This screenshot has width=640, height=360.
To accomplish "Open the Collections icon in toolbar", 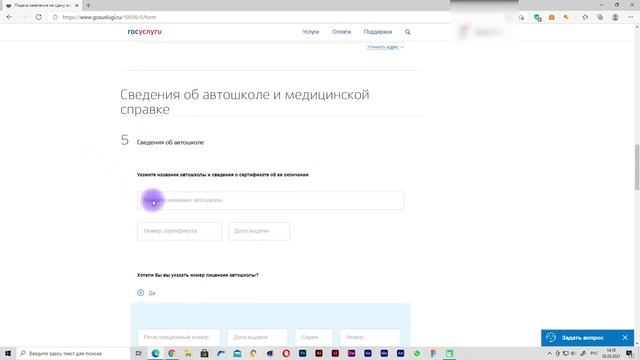I will pyautogui.click(x=600, y=18).
